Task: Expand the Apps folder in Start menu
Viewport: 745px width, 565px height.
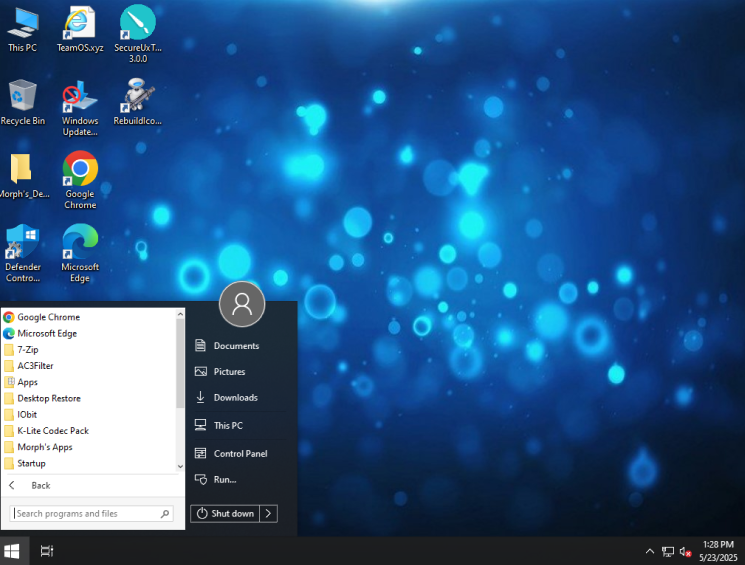Action: coord(88,382)
